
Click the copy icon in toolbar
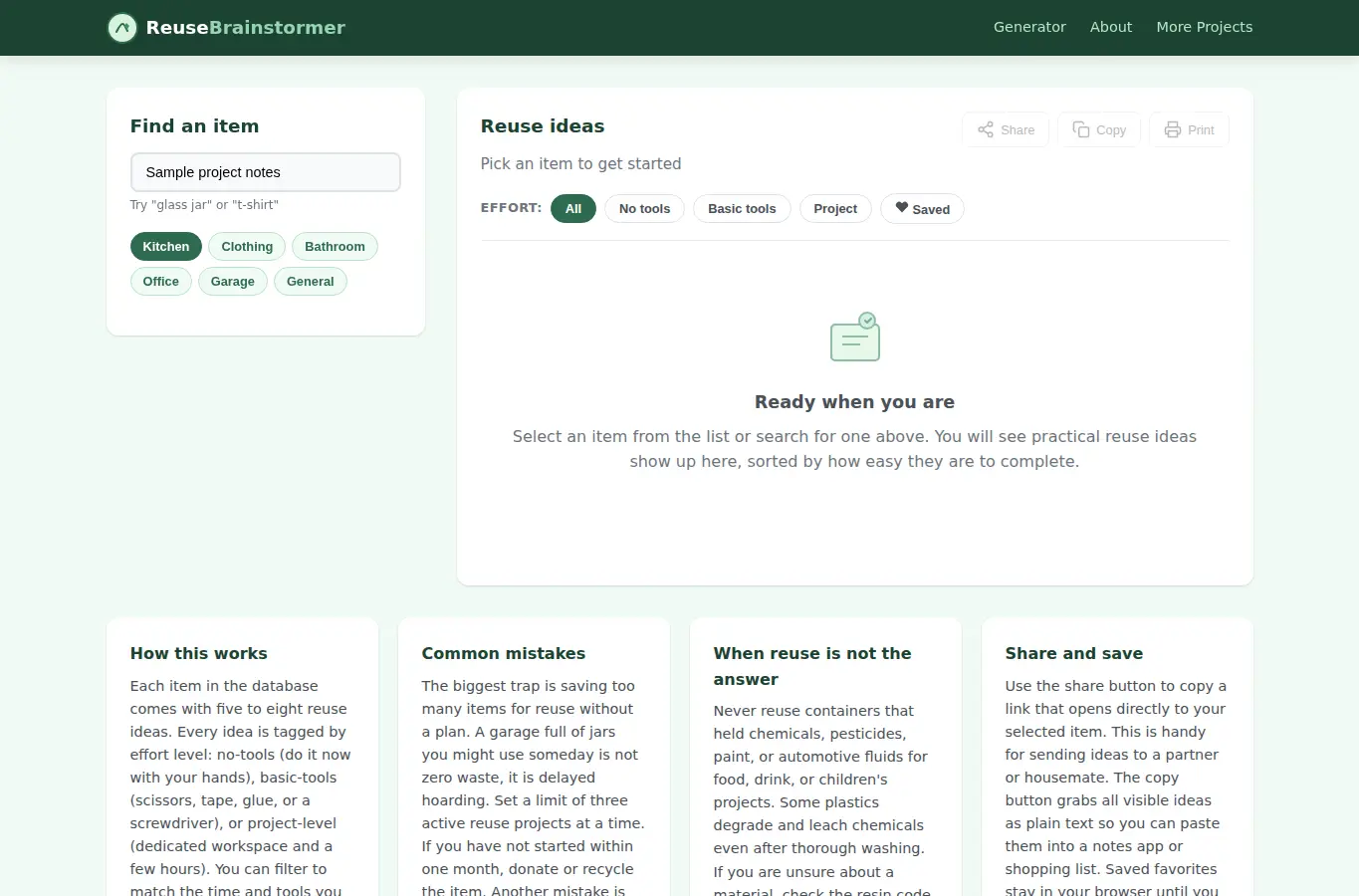1081,129
